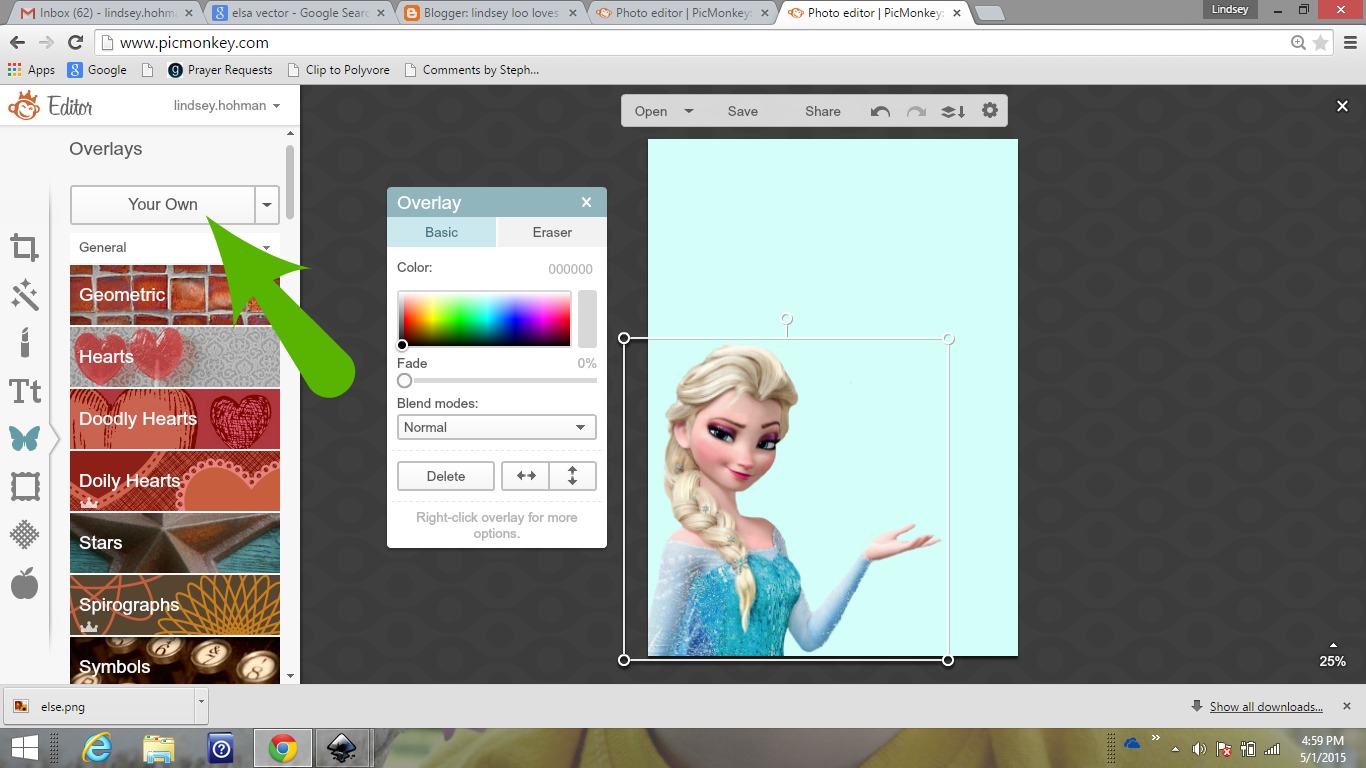Click the Fade slider handle

pos(404,381)
